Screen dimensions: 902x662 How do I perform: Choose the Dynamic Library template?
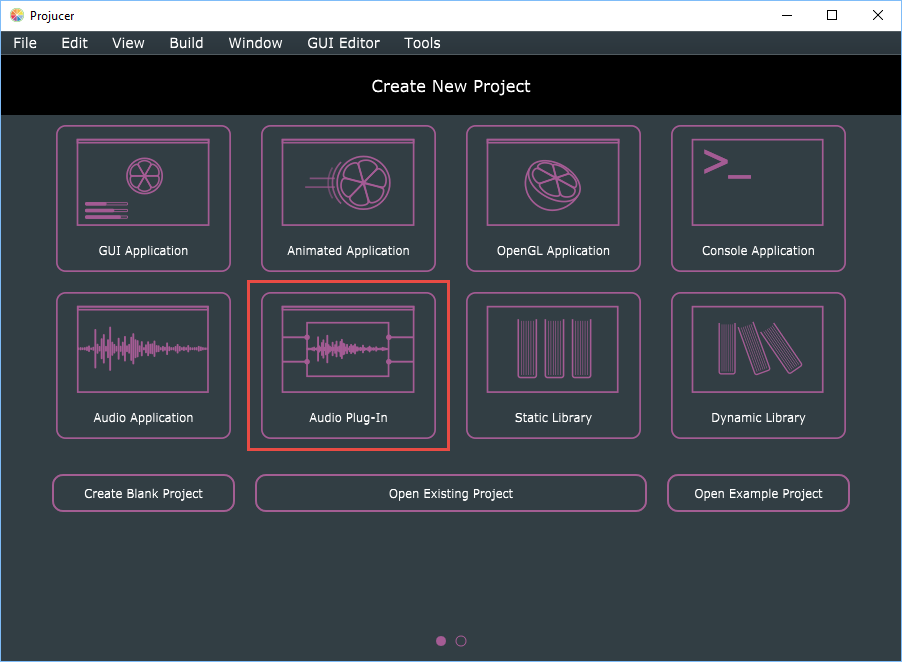click(x=758, y=365)
